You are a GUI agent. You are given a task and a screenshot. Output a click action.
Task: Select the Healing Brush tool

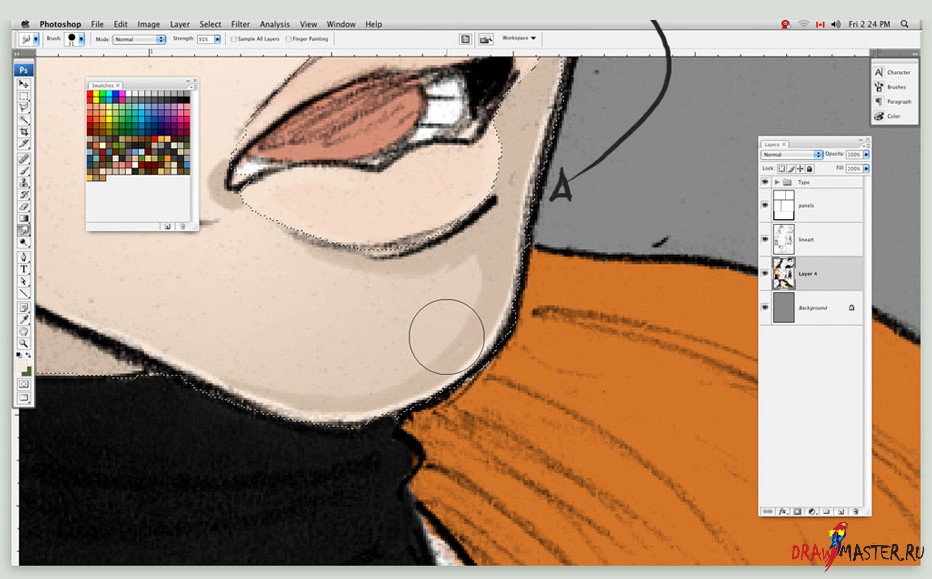pyautogui.click(x=24, y=159)
